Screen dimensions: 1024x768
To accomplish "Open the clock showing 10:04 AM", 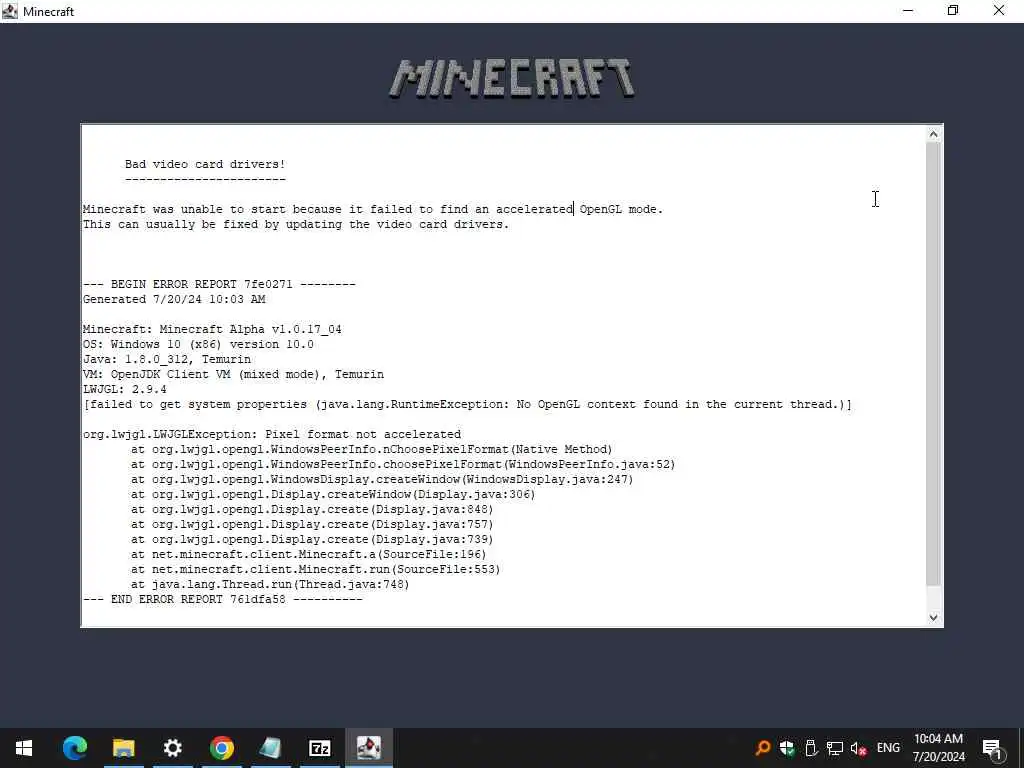I will [x=938, y=748].
